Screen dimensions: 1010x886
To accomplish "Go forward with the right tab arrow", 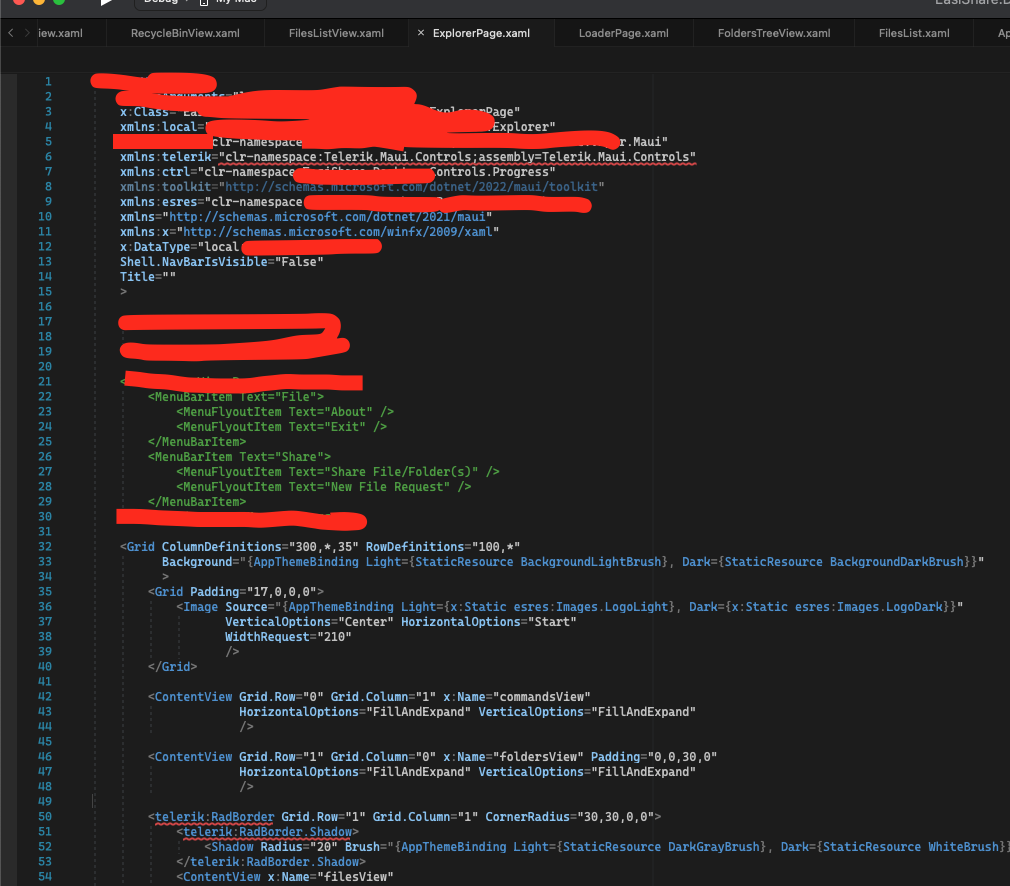I will click(25, 33).
